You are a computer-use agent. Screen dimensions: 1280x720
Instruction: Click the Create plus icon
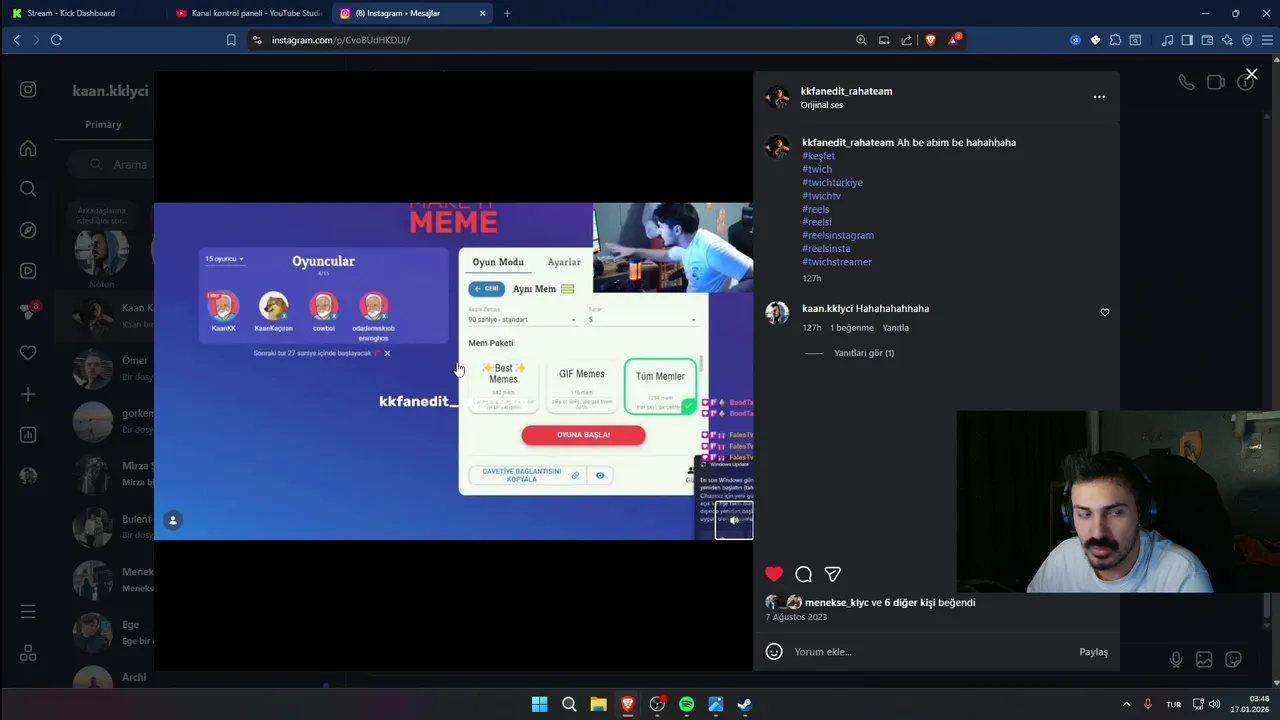coord(28,394)
